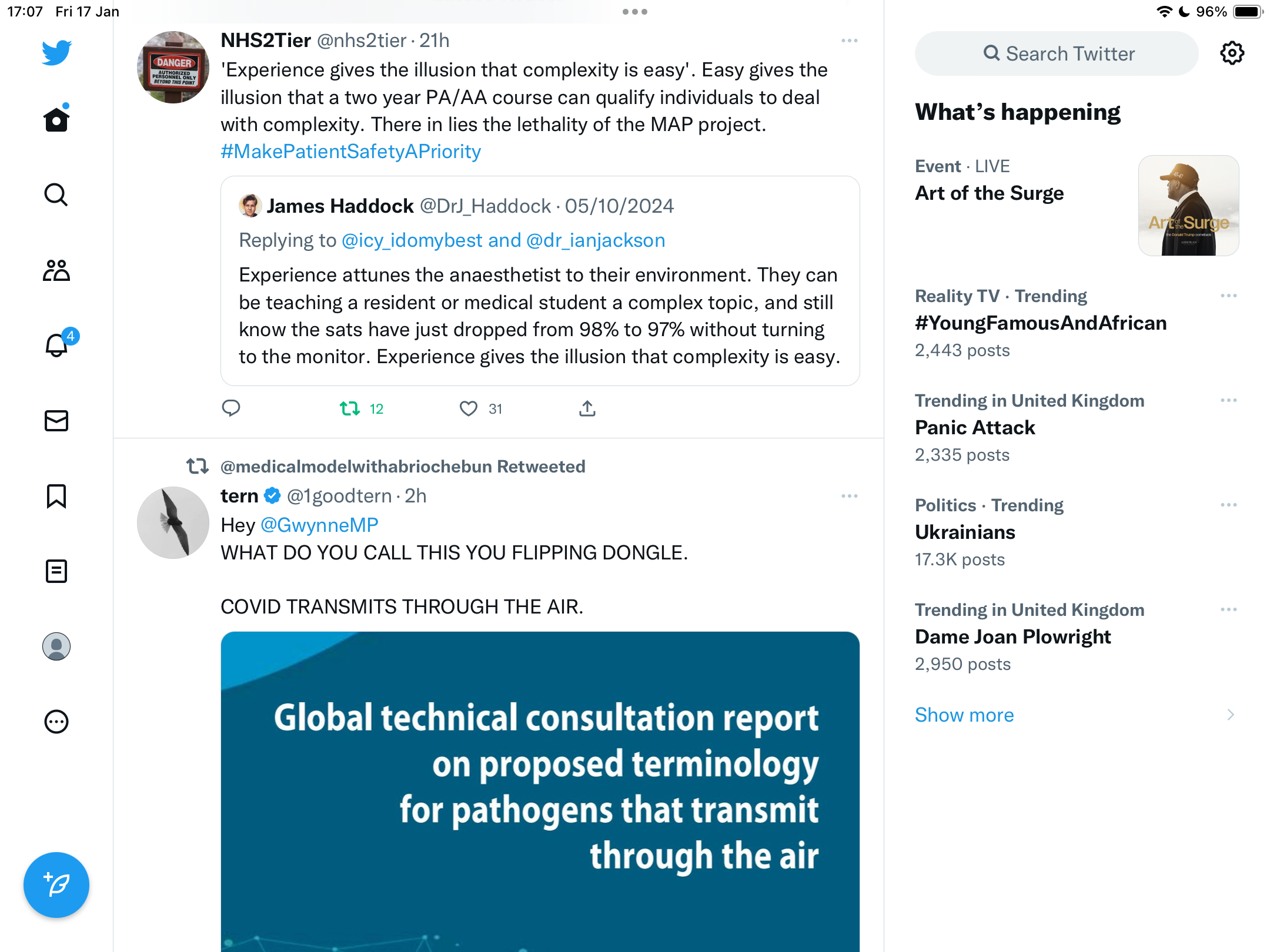The height and width of the screenshot is (952, 1270).
Task: Tap tern verified badge
Action: pyautogui.click(x=272, y=496)
